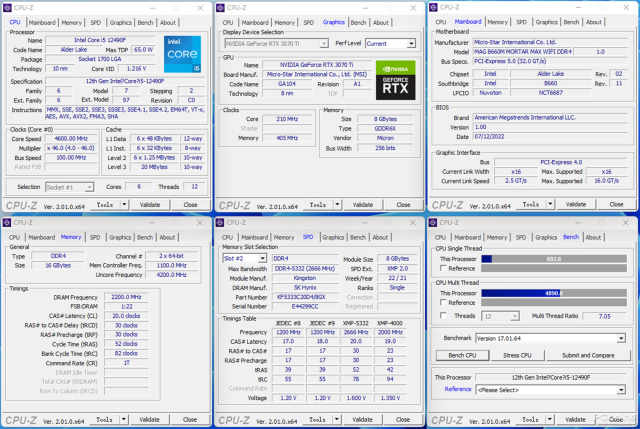Click the Core Speed value 4600.00 MHz
Image resolution: width=640 pixels, height=429 pixels.
71,139
